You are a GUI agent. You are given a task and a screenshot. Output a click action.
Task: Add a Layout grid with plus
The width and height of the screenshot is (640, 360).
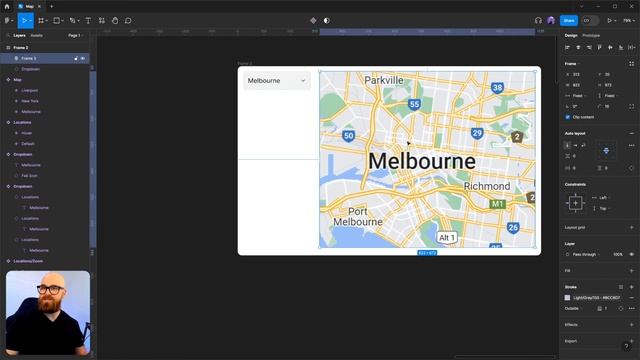coord(631,227)
